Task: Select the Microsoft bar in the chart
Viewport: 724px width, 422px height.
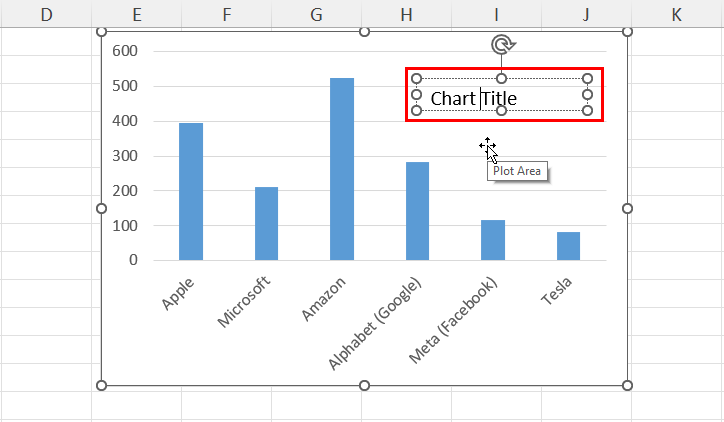Action: [266, 223]
